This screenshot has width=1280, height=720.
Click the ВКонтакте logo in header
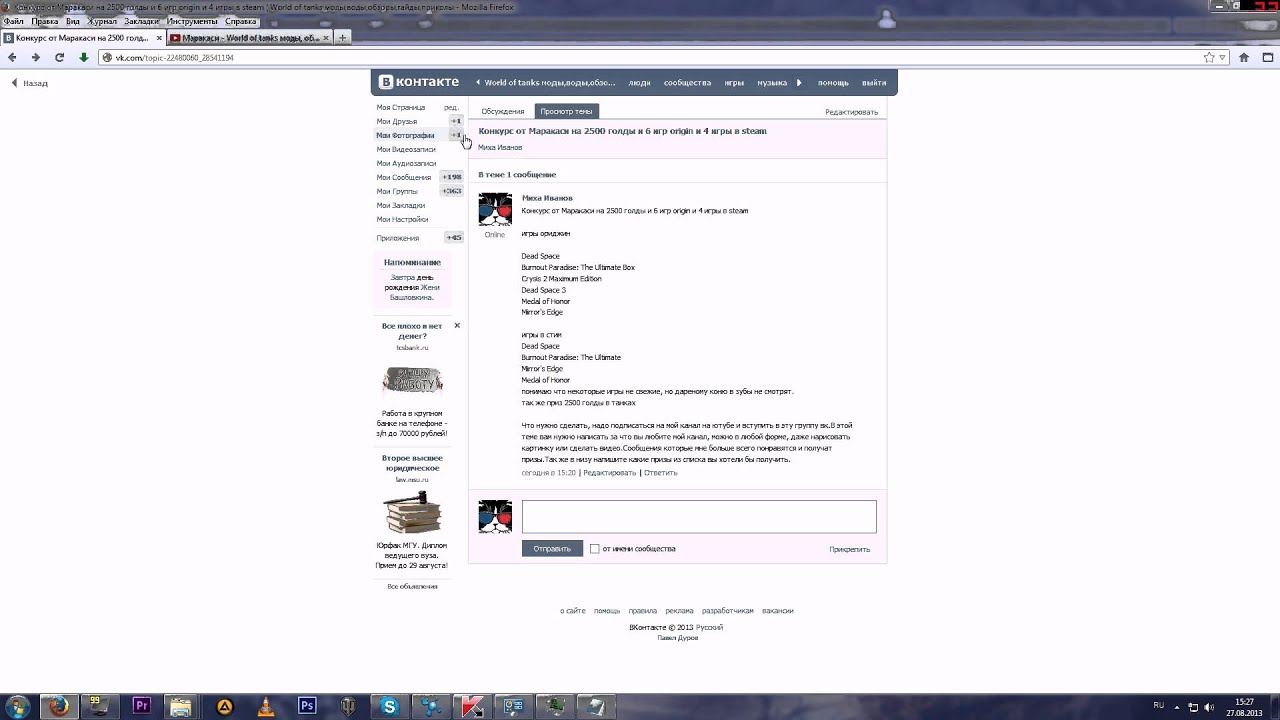419,82
